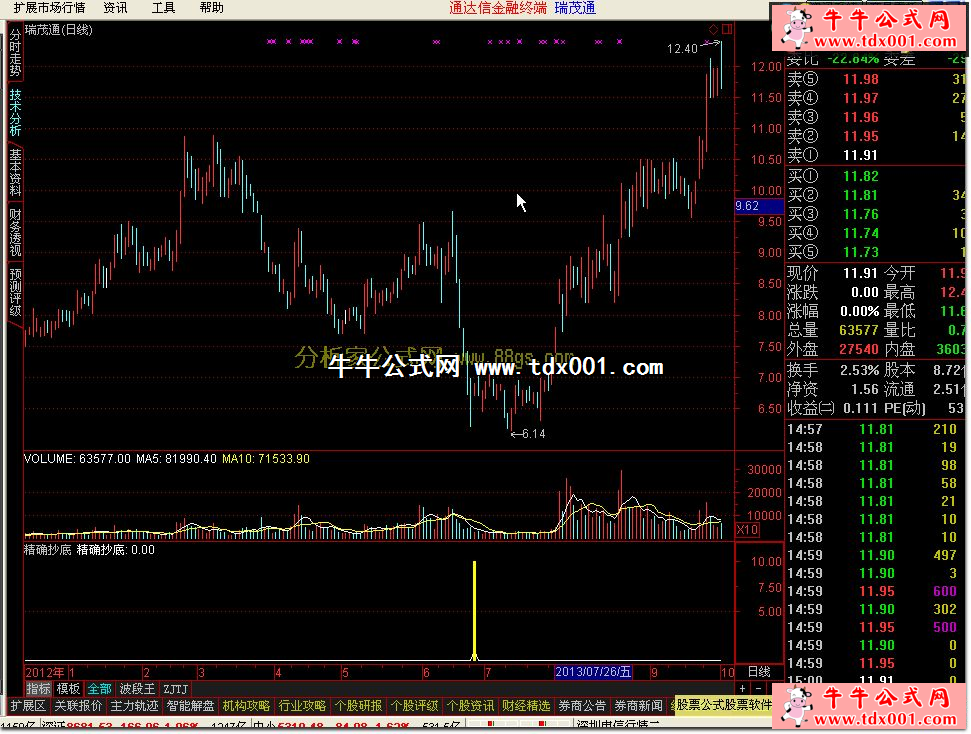This screenshot has width=971, height=734.
Task: Click the 换手 value 2.53%
Action: 860,370
